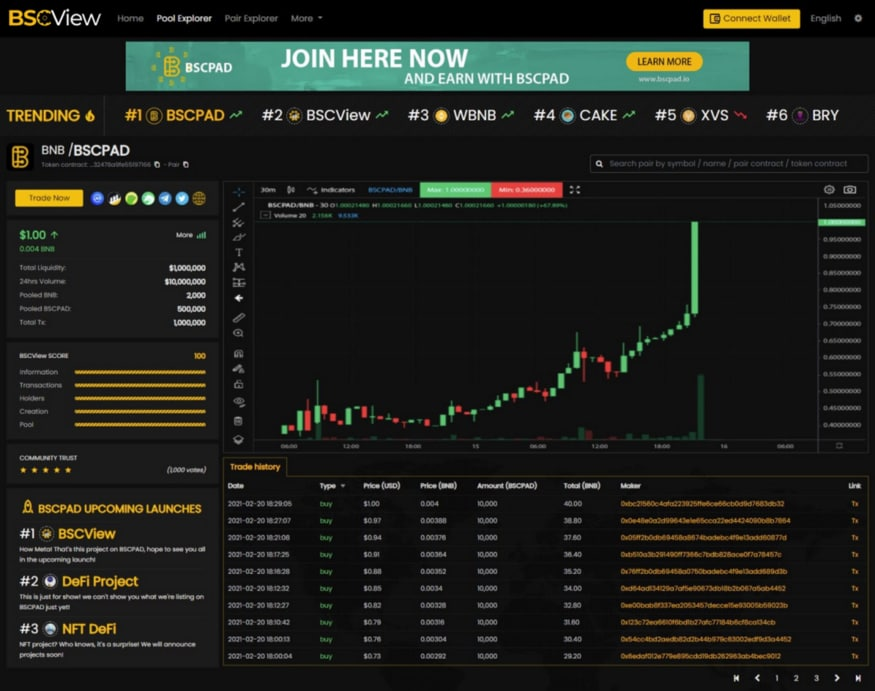Viewport: 875px width, 691px height.
Task: Select the pitchfork drawing tool
Action: click(x=239, y=223)
